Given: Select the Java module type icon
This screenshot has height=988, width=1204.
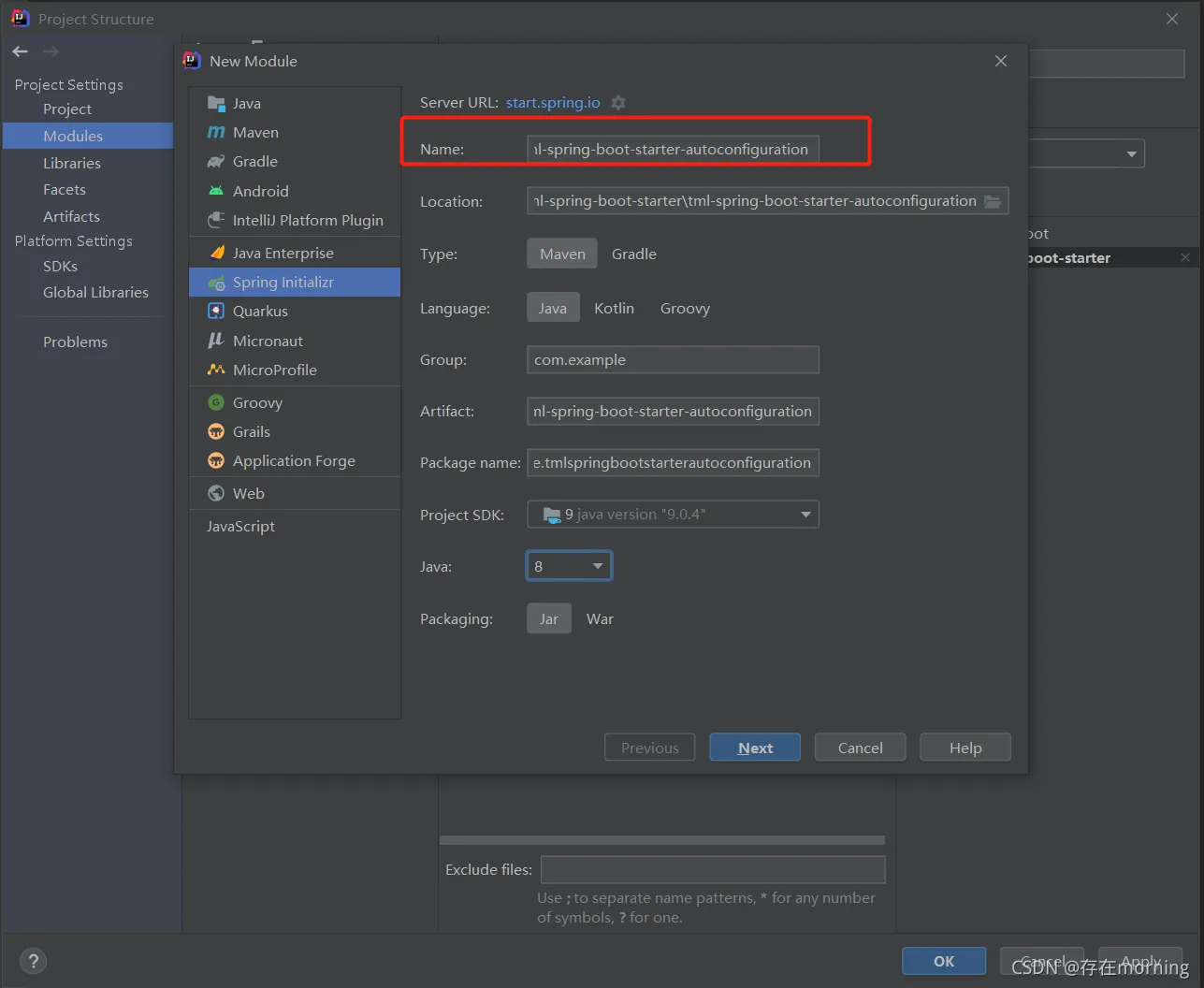Looking at the screenshot, I should [216, 103].
